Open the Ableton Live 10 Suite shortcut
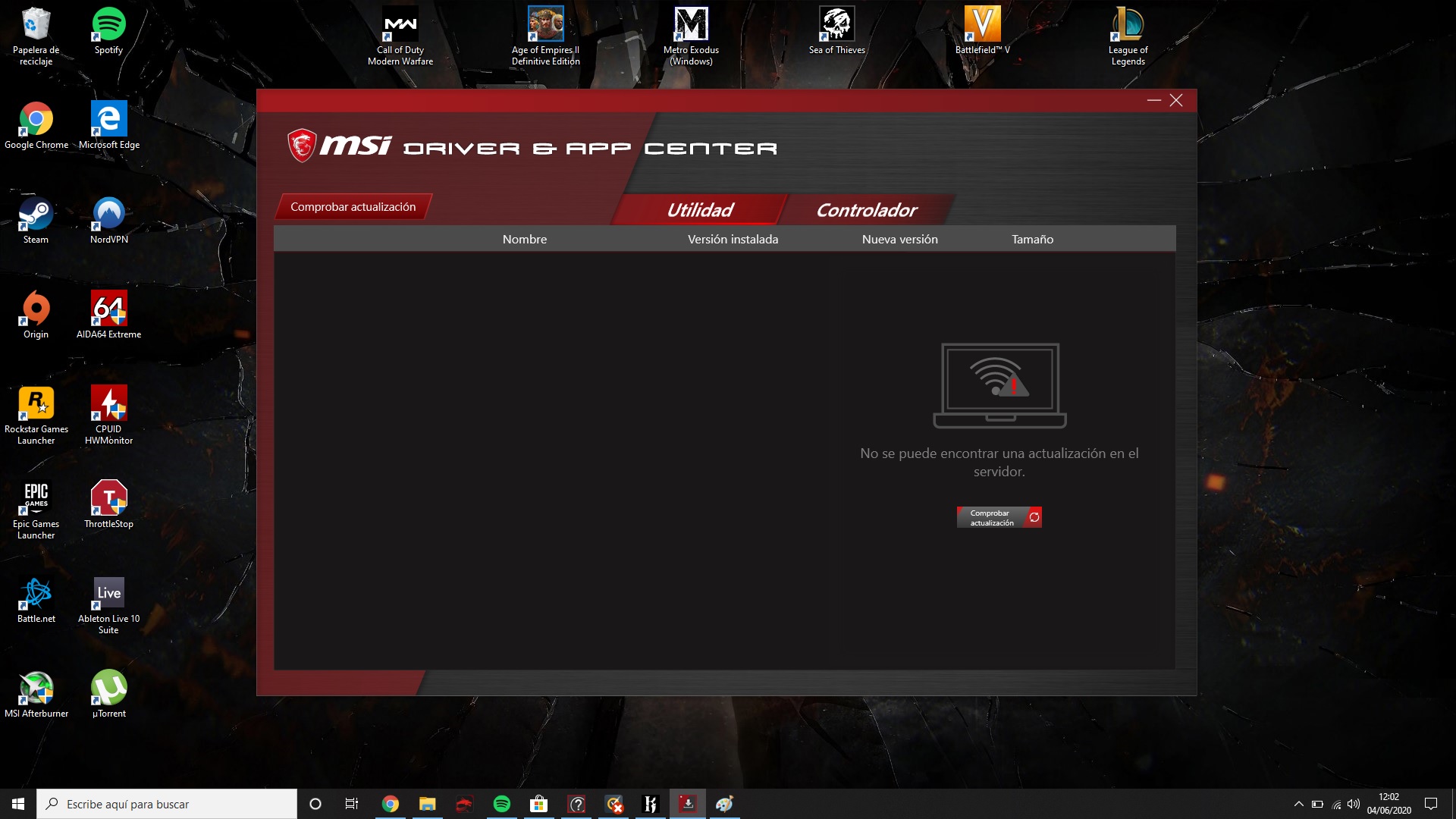Viewport: 1456px width, 819px height. (x=108, y=605)
